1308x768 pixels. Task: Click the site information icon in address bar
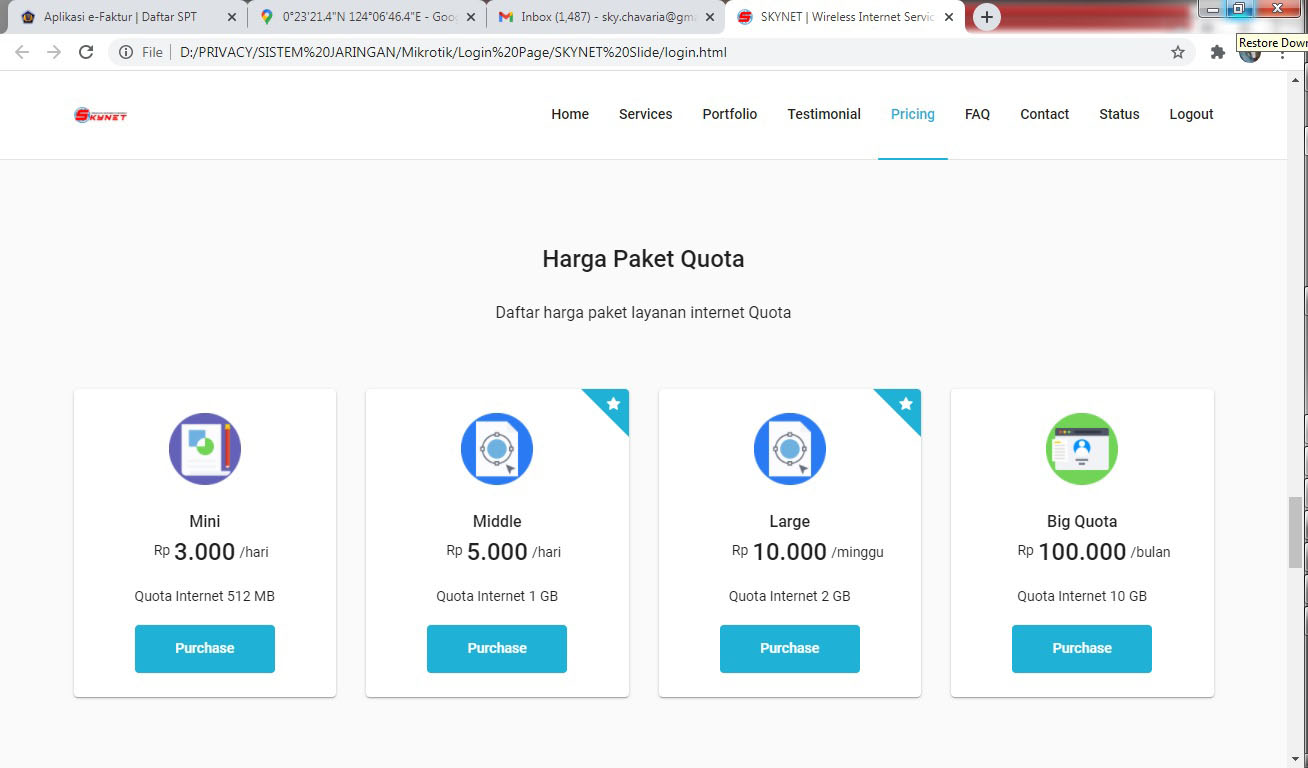[126, 52]
